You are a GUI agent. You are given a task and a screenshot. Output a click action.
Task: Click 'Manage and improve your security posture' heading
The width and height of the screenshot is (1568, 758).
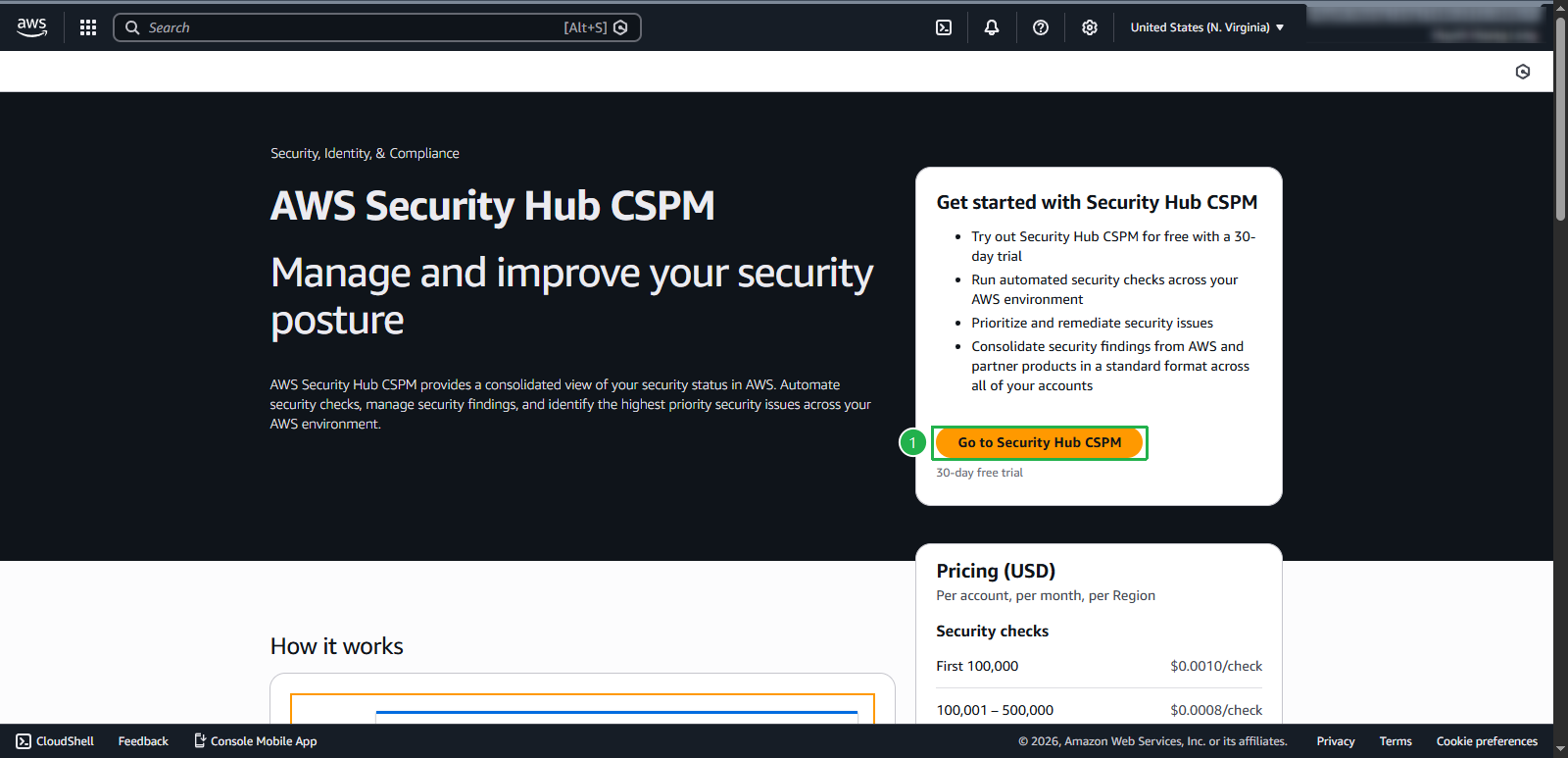tap(571, 296)
